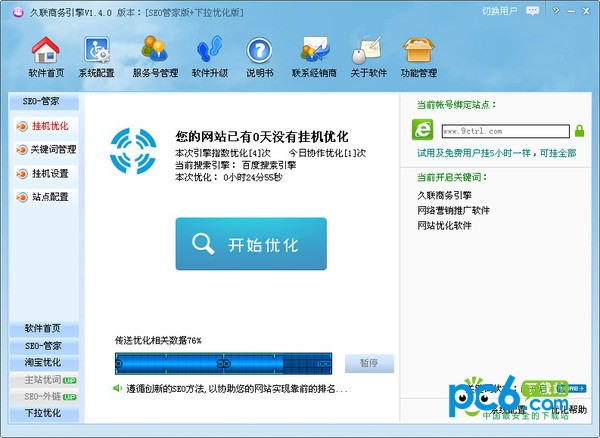Screen dimensions: 600x438
Task: Open the 说明书 manual help icon
Action: point(259,57)
